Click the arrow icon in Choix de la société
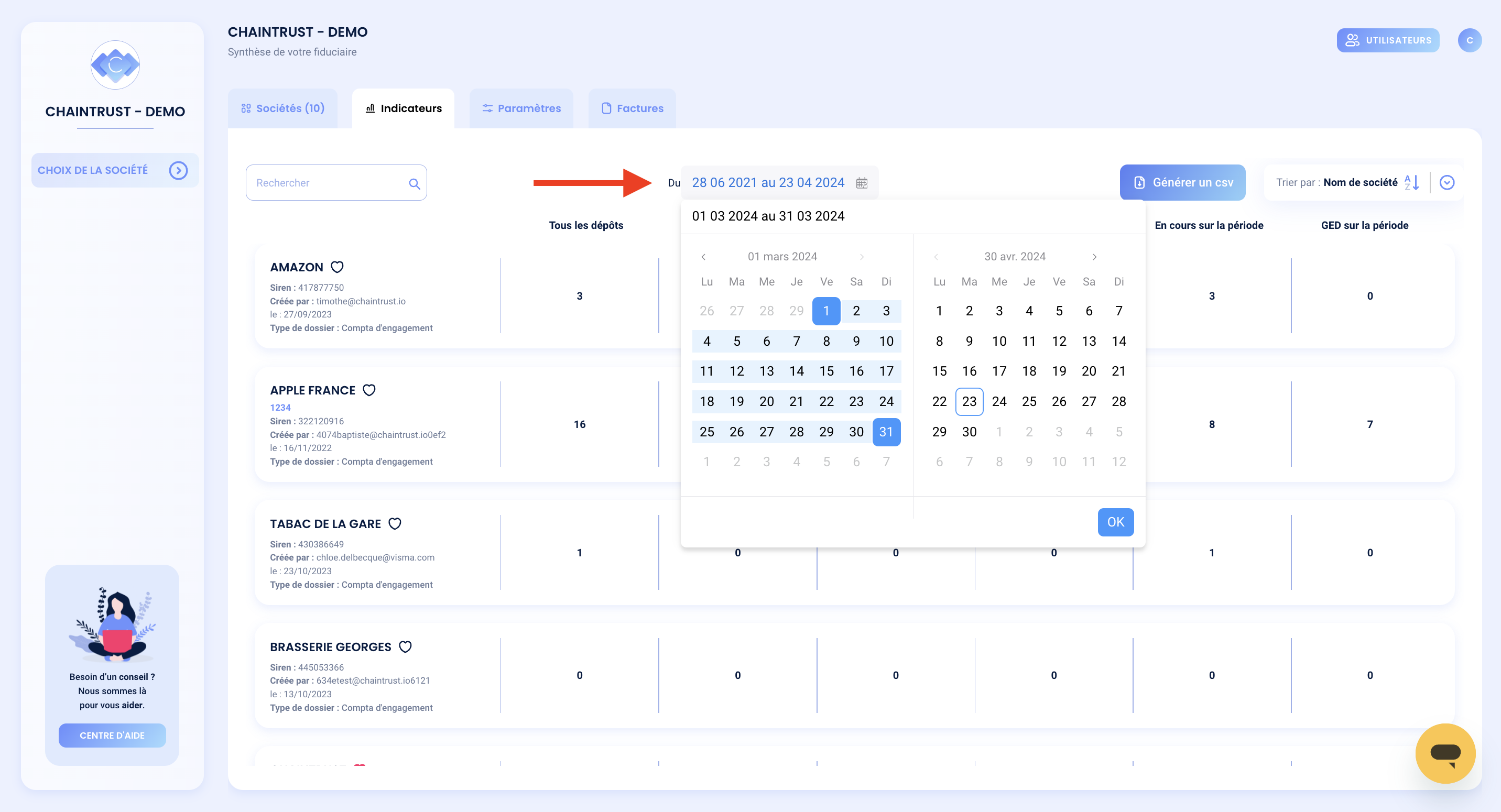The width and height of the screenshot is (1501, 812). [178, 170]
